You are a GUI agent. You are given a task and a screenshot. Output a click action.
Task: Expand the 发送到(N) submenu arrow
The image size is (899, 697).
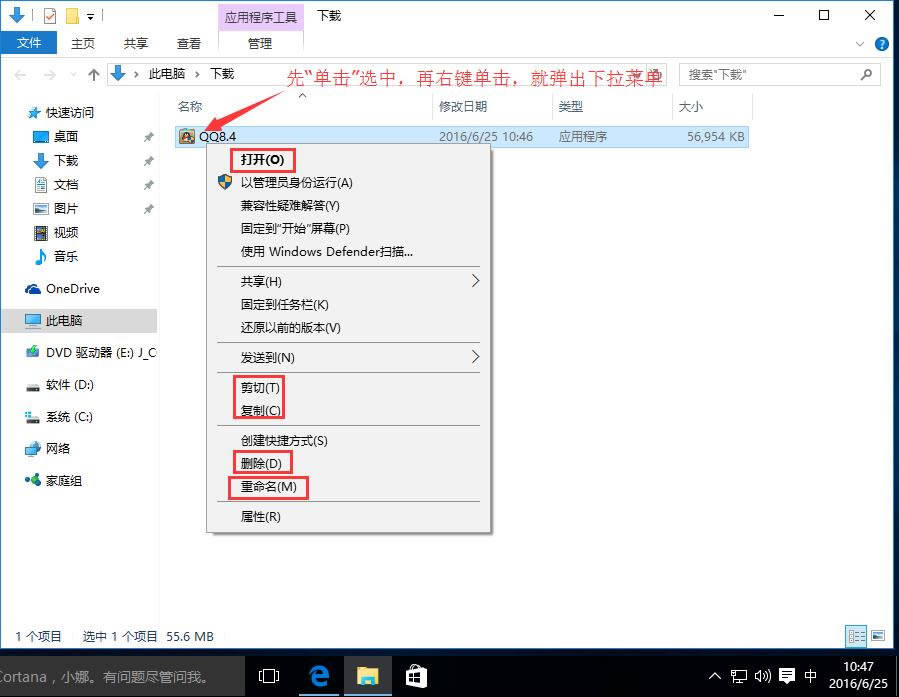(x=475, y=357)
